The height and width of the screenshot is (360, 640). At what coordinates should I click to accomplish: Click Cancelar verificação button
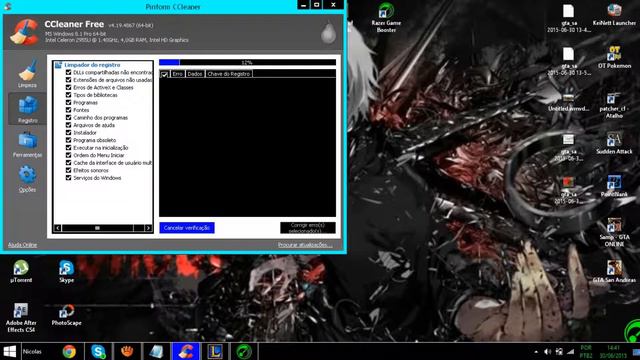[x=187, y=228]
